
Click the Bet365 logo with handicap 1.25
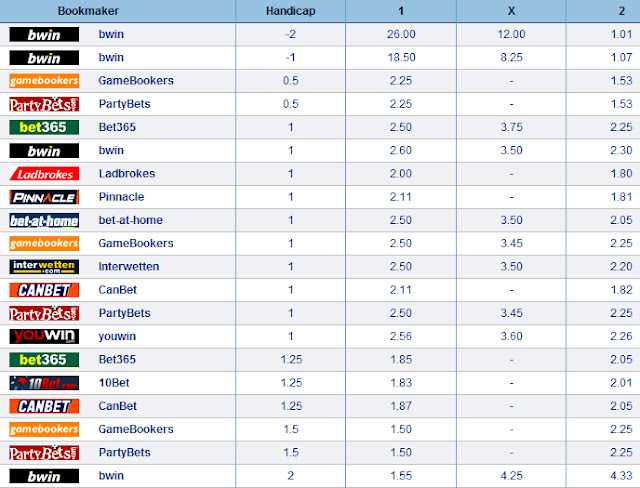44,359
